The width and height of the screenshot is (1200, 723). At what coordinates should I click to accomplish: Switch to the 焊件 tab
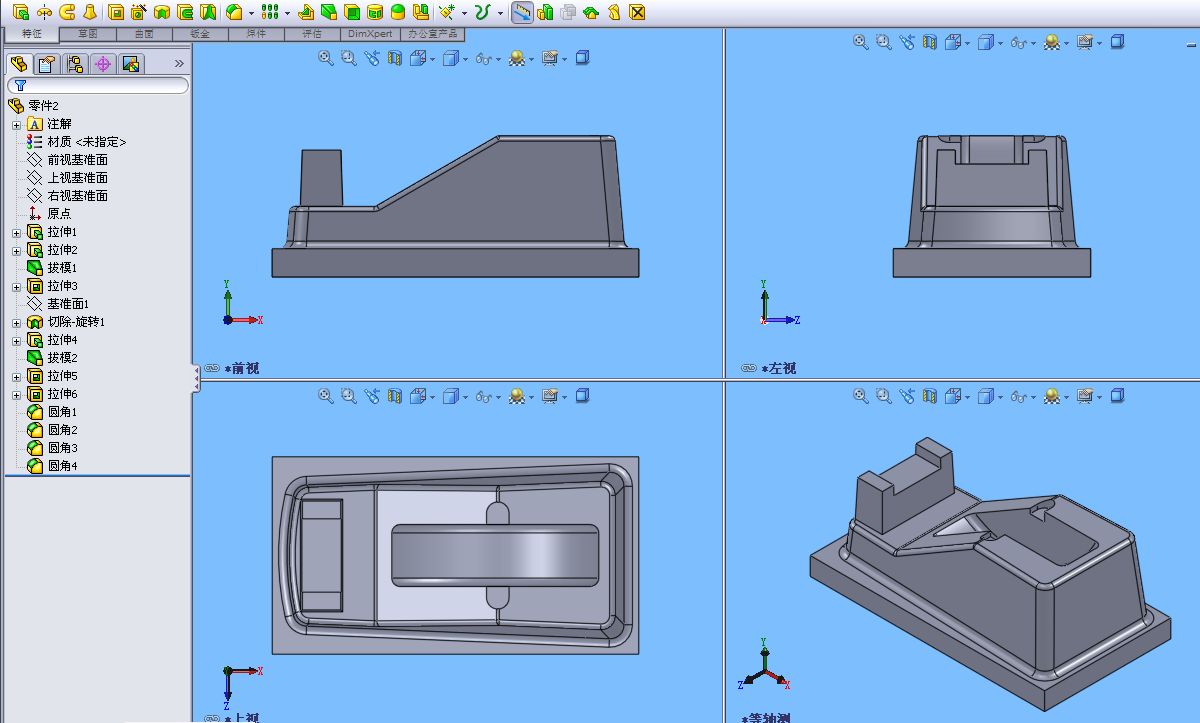coord(256,34)
